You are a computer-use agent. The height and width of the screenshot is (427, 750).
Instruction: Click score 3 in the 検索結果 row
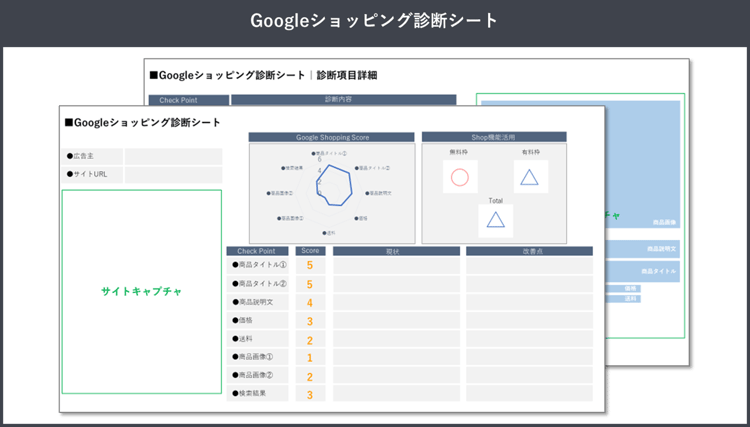[310, 394]
